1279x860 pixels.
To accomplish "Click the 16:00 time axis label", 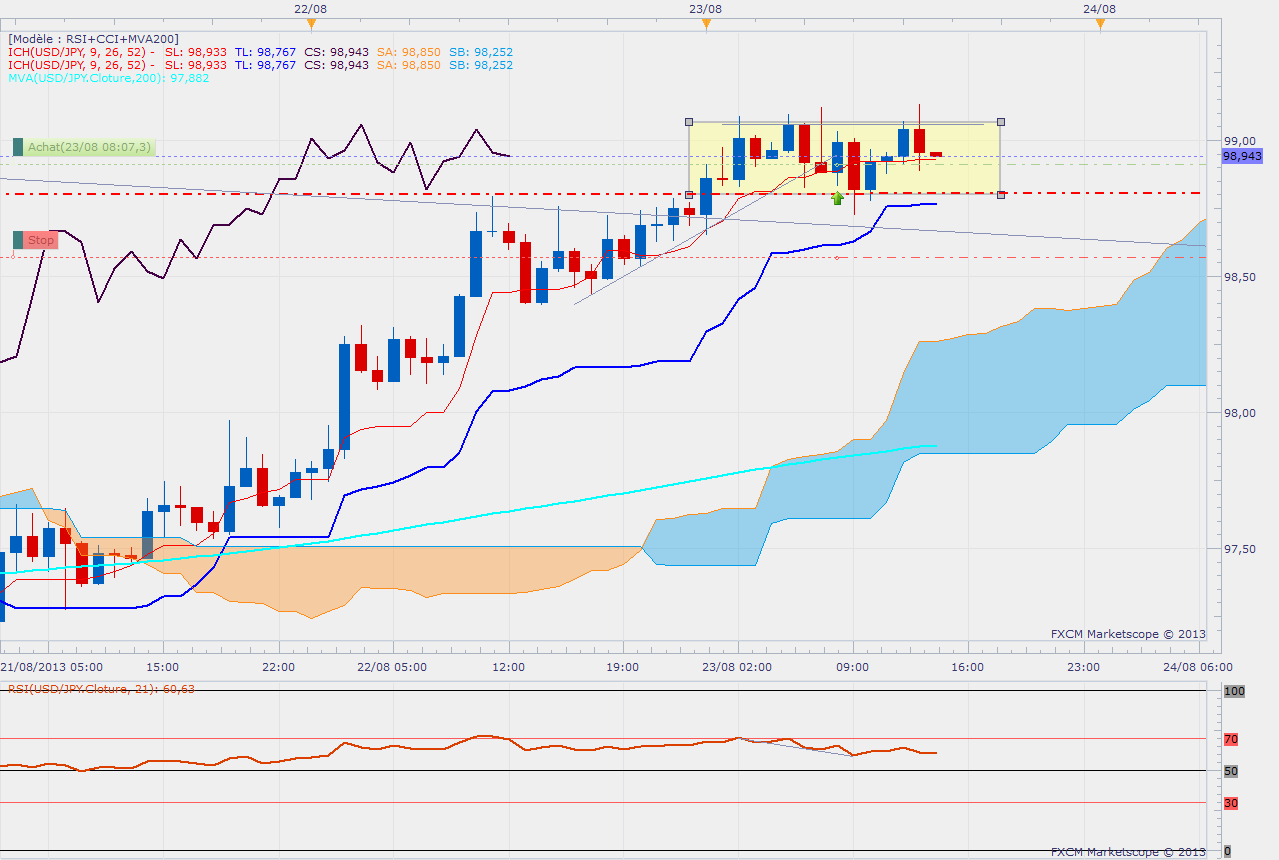I will pos(967,667).
